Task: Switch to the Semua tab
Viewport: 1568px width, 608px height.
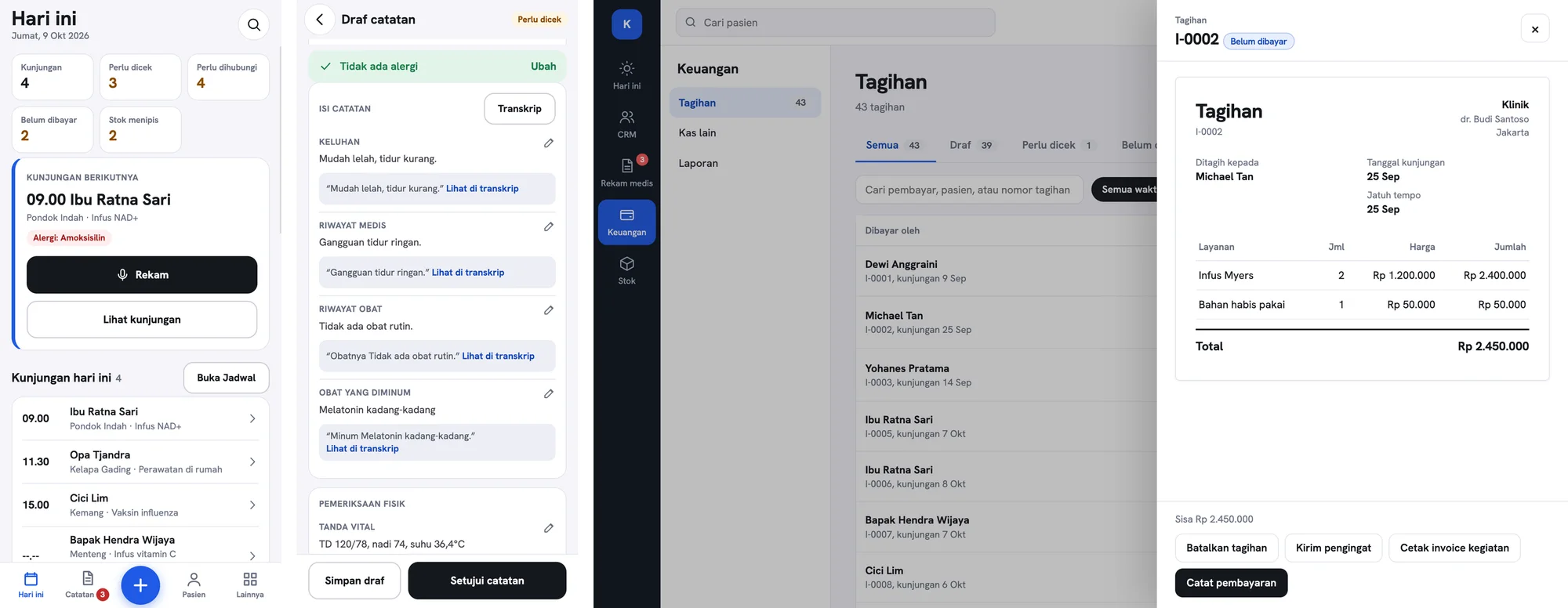Action: point(895,145)
